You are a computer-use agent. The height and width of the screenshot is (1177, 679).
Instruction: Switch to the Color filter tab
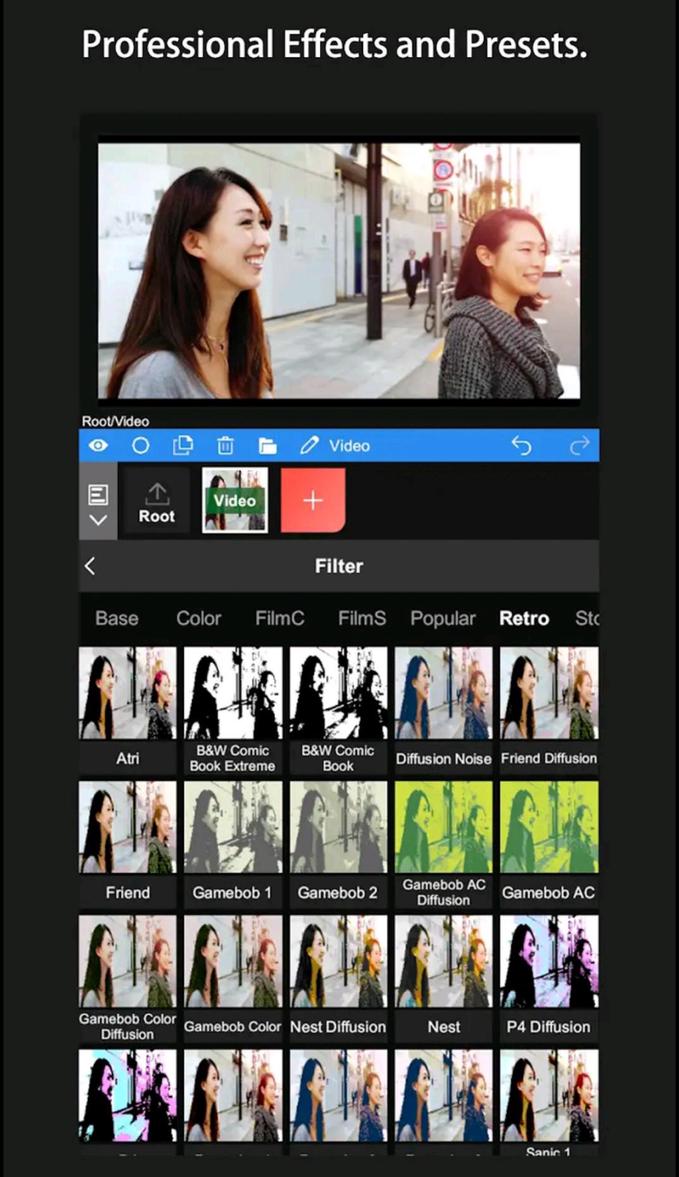click(198, 619)
